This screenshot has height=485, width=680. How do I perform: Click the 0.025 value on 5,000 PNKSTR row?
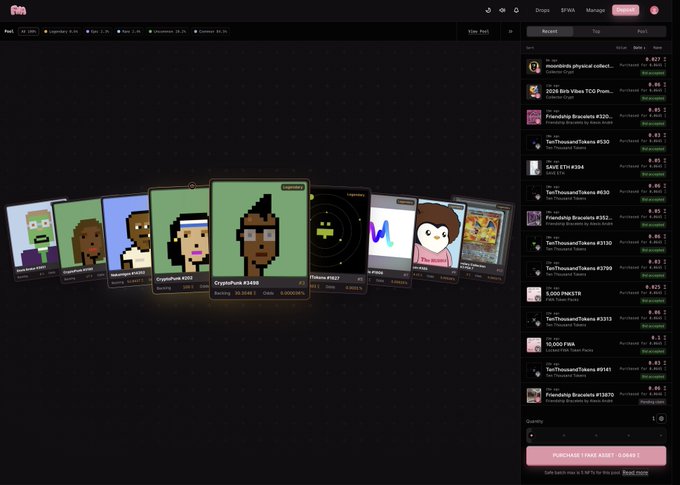pos(655,287)
